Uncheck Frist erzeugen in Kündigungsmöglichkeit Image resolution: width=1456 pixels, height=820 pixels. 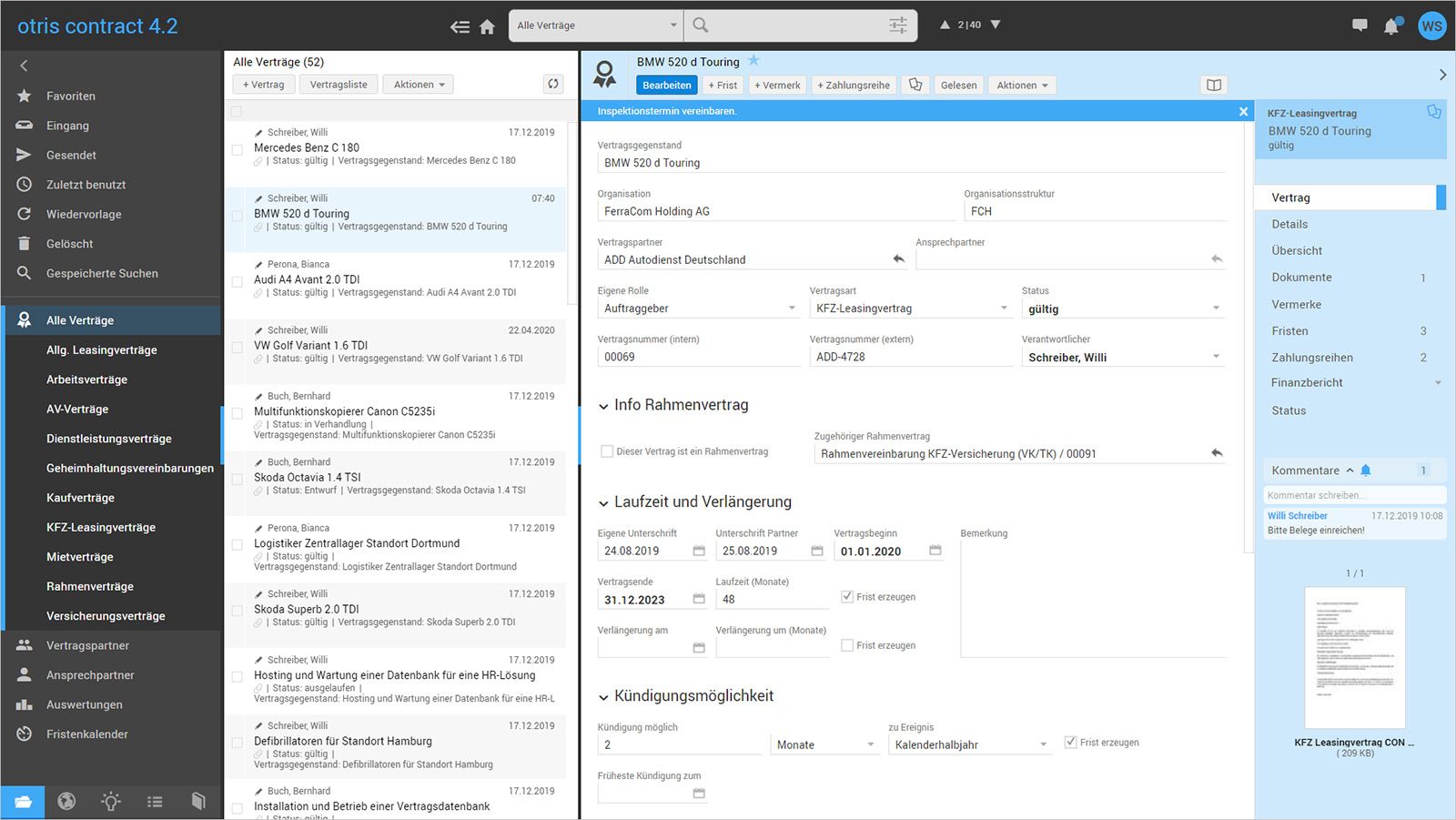point(1071,743)
